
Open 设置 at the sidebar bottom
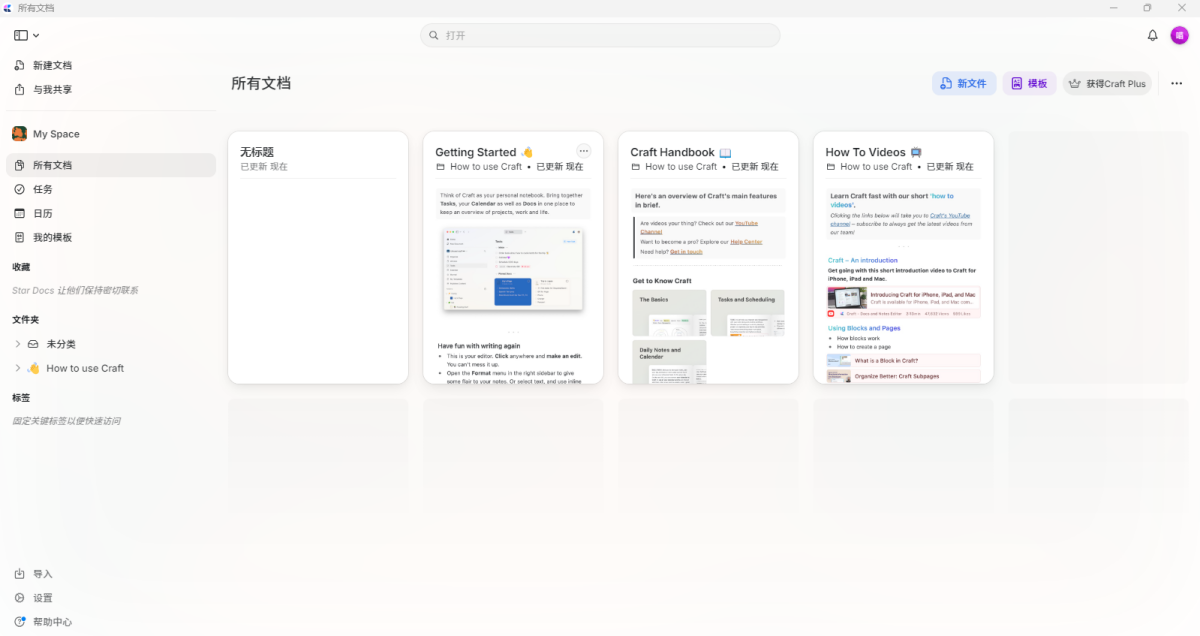pos(42,598)
